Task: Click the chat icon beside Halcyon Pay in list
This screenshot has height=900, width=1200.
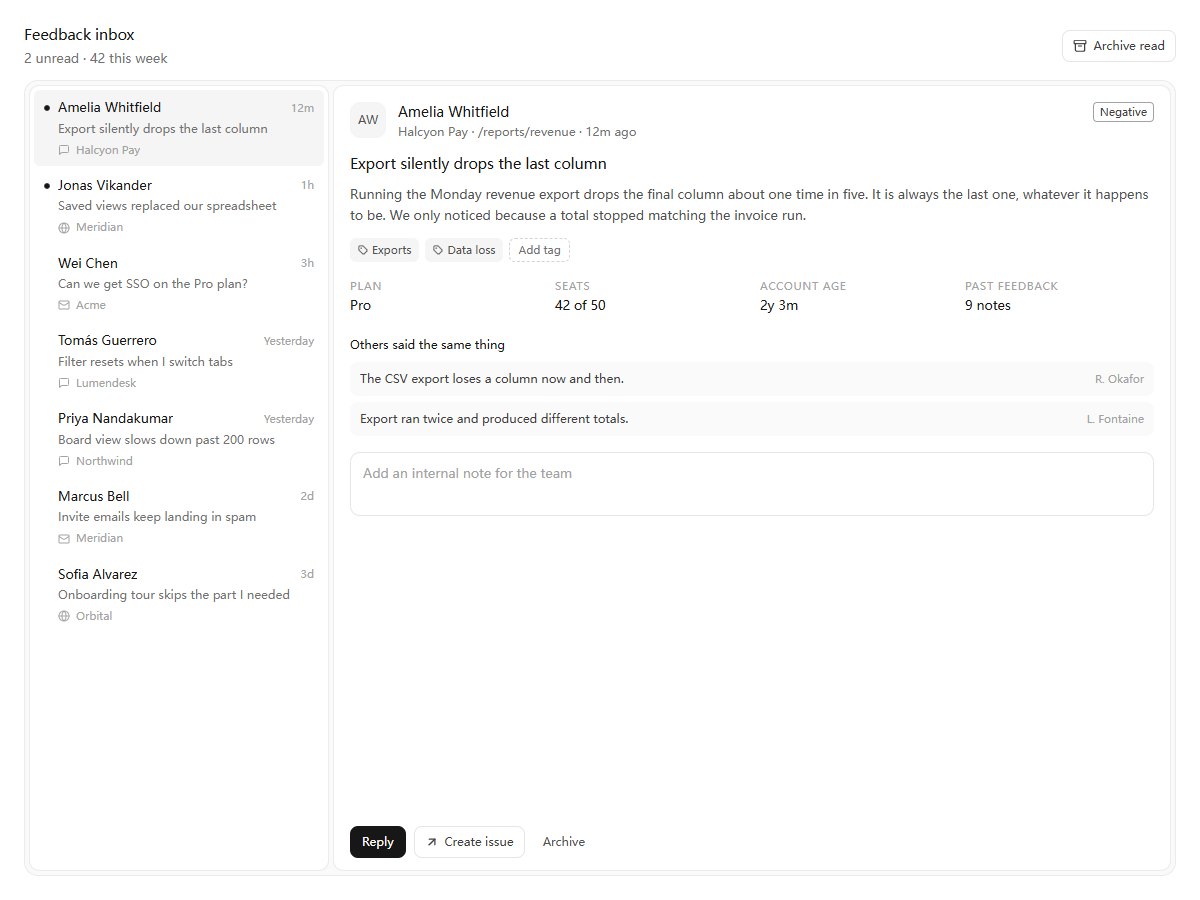Action: tap(64, 150)
